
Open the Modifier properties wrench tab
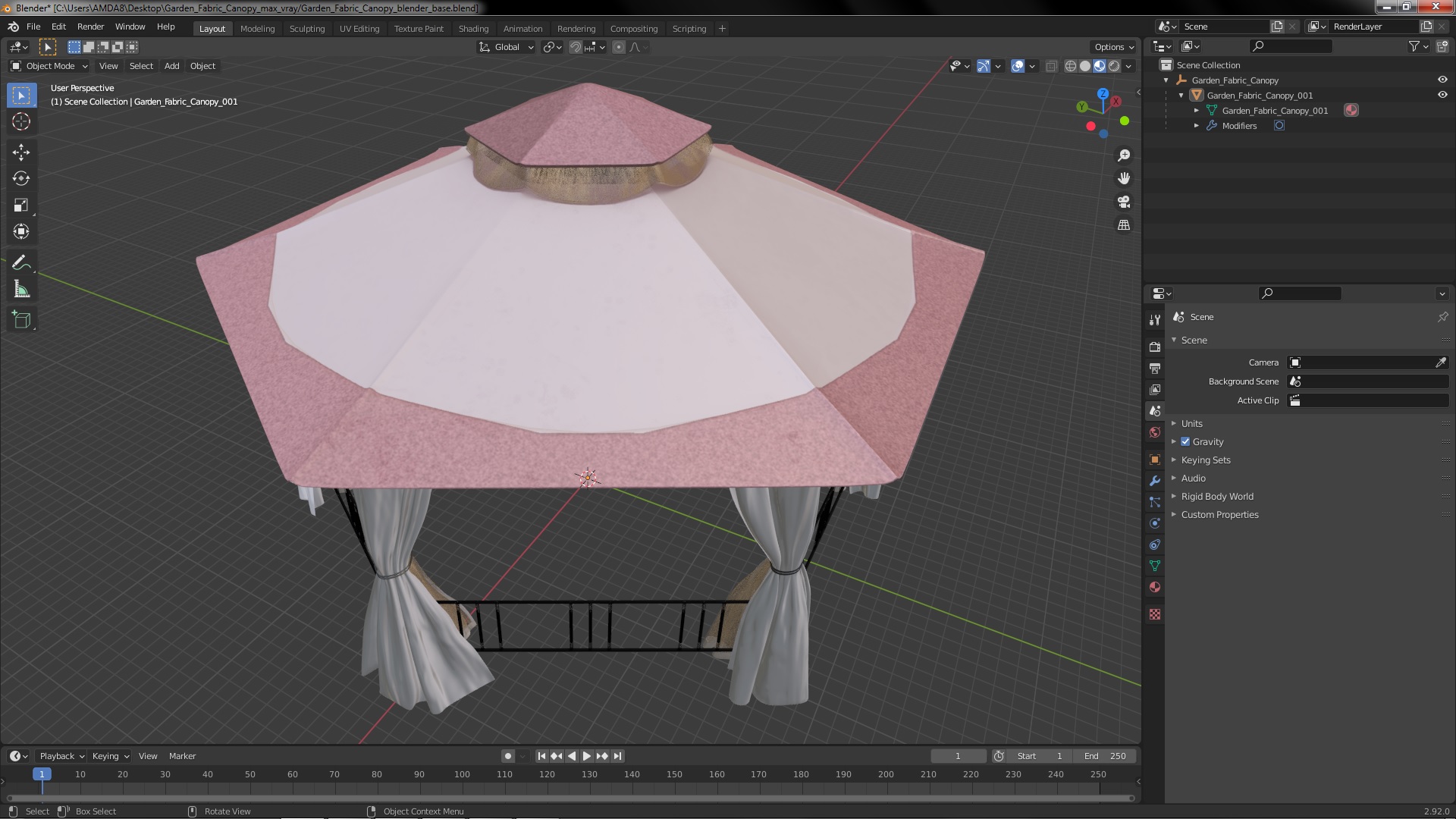[1155, 481]
